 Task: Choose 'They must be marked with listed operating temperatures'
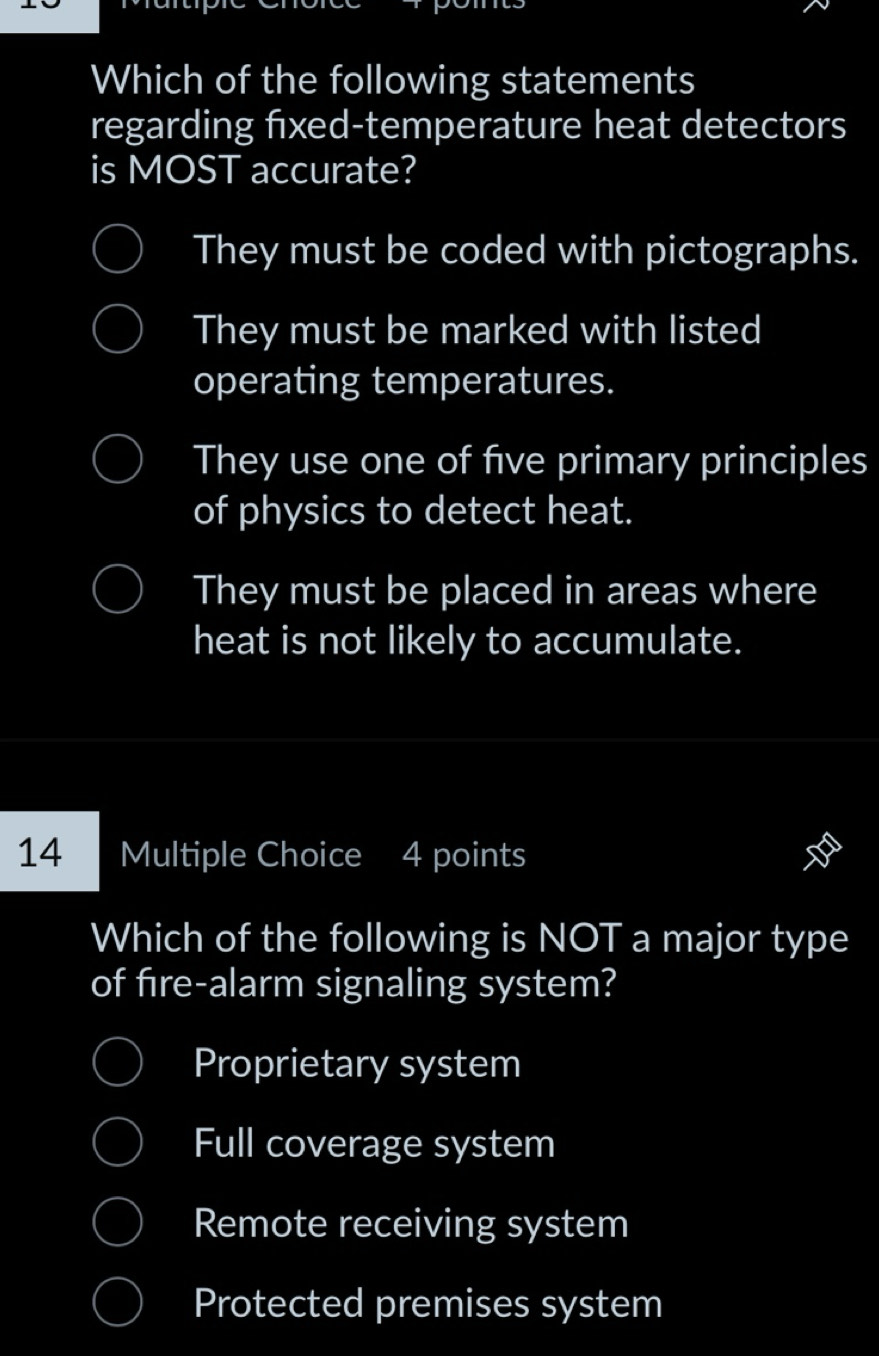[x=117, y=330]
